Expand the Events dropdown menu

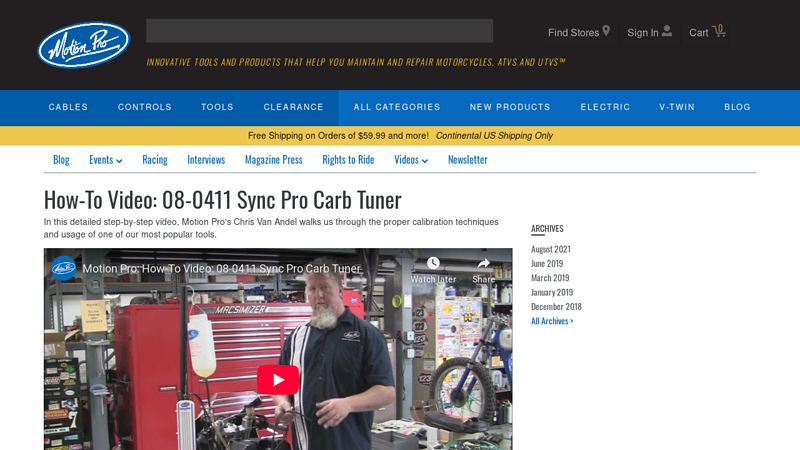105,160
